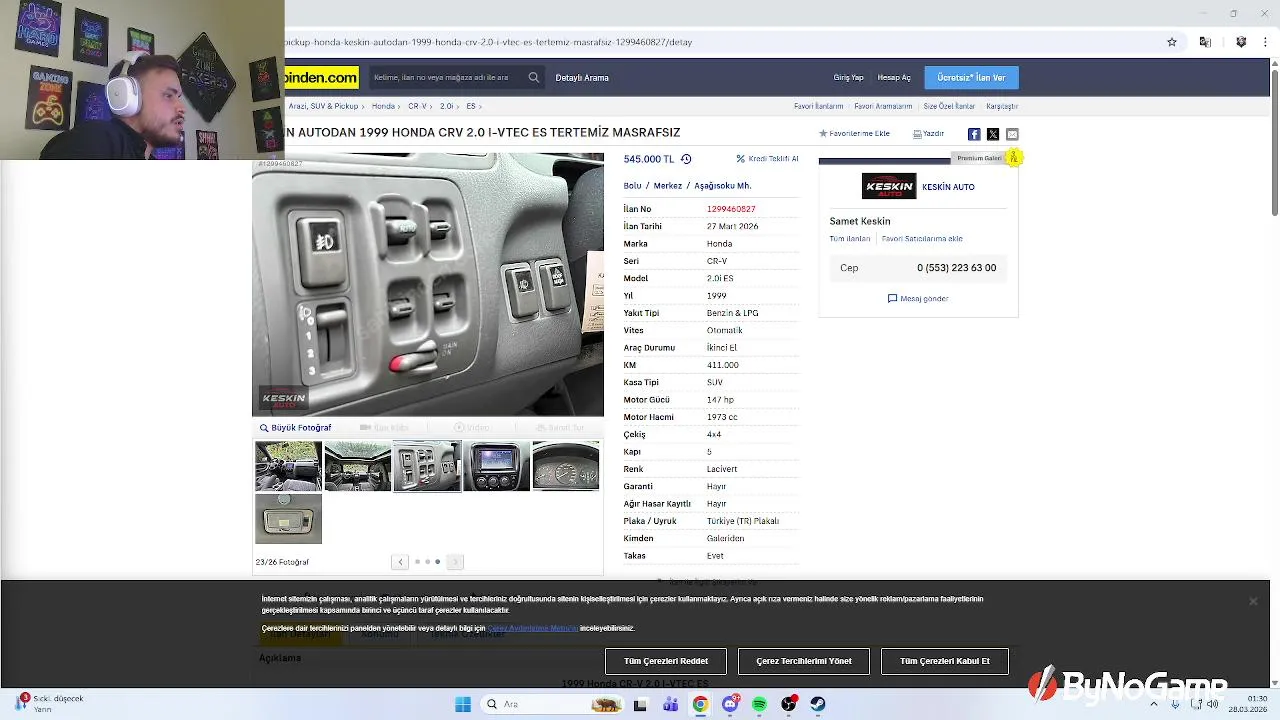Image resolution: width=1280 pixels, height=720 pixels.
Task: Go to previous photo thumbnail page
Action: point(400,562)
